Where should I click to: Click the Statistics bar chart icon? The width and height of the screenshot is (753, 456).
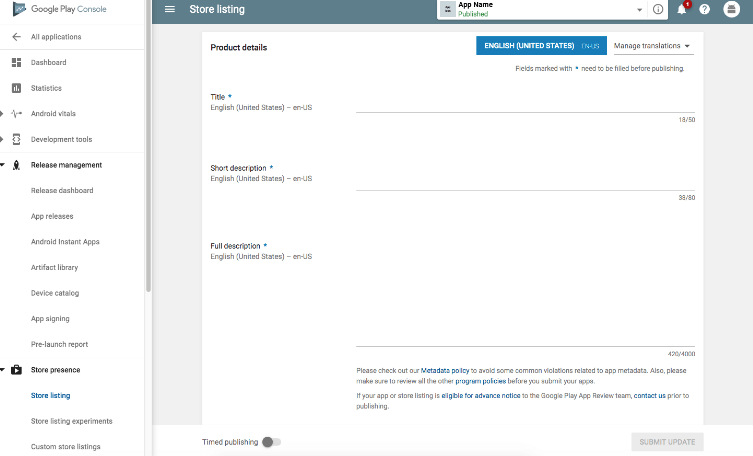(x=16, y=88)
